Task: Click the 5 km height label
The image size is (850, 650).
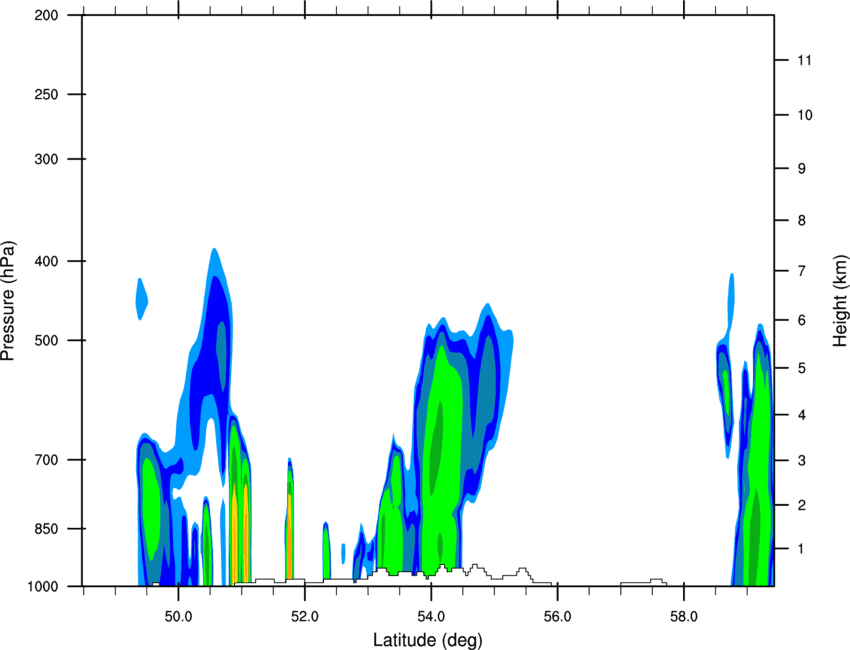Action: [802, 368]
